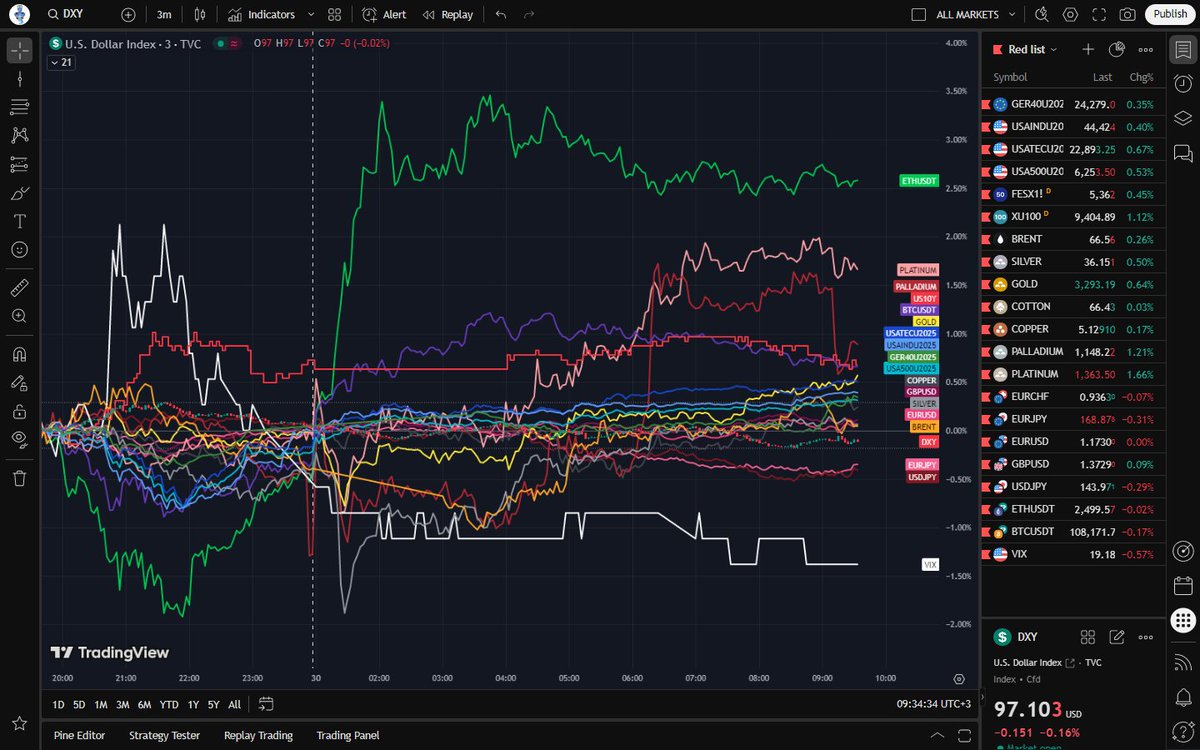The height and width of the screenshot is (750, 1200).
Task: Remove all drawings with trash icon
Action: tap(20, 478)
